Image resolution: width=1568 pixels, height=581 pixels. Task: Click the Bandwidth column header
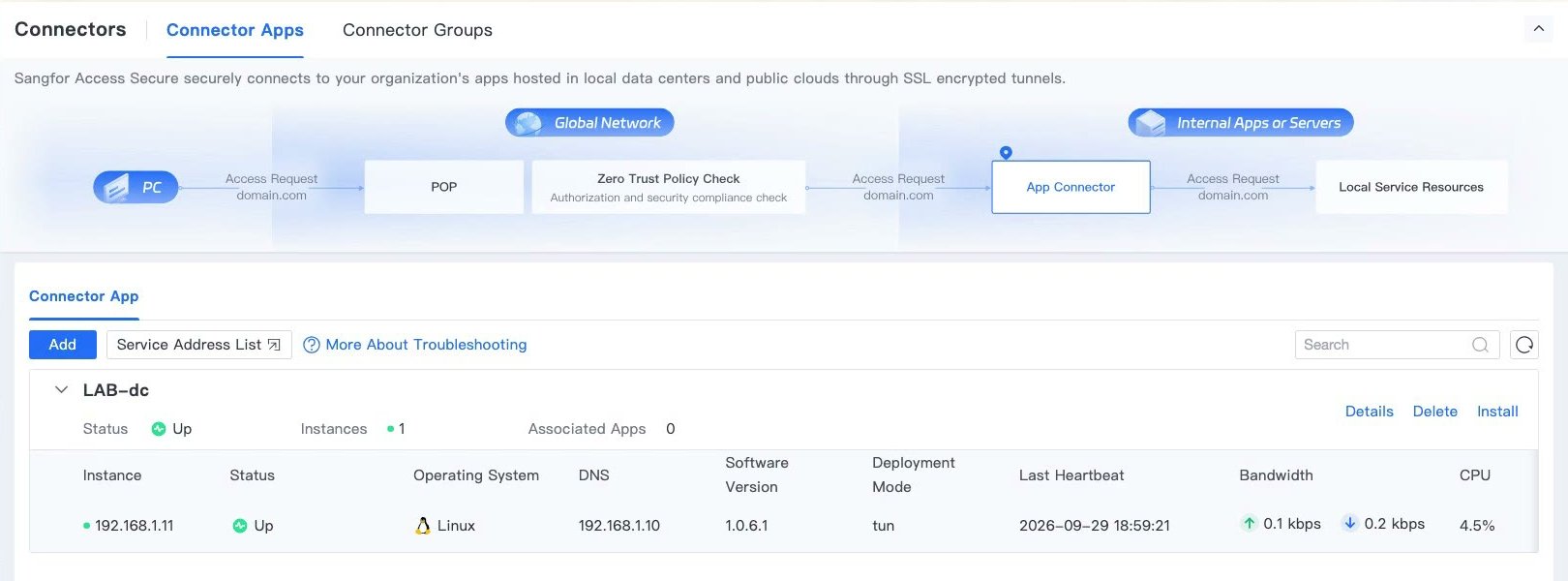[1277, 475]
